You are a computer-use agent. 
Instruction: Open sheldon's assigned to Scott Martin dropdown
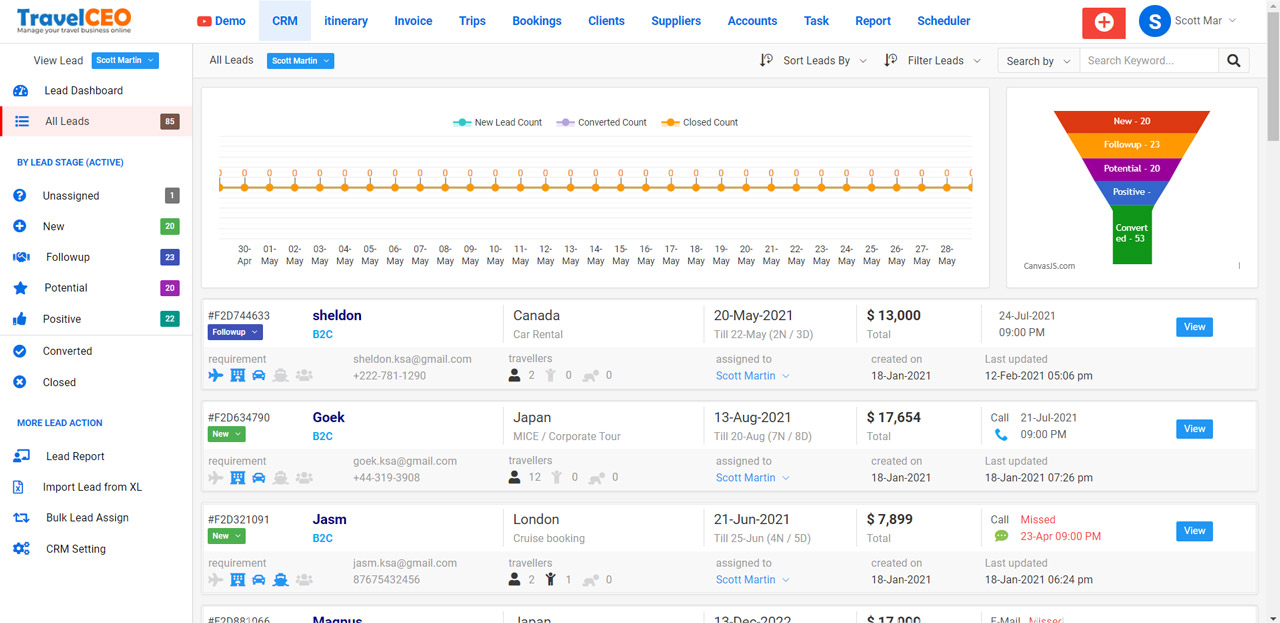[x=753, y=376]
